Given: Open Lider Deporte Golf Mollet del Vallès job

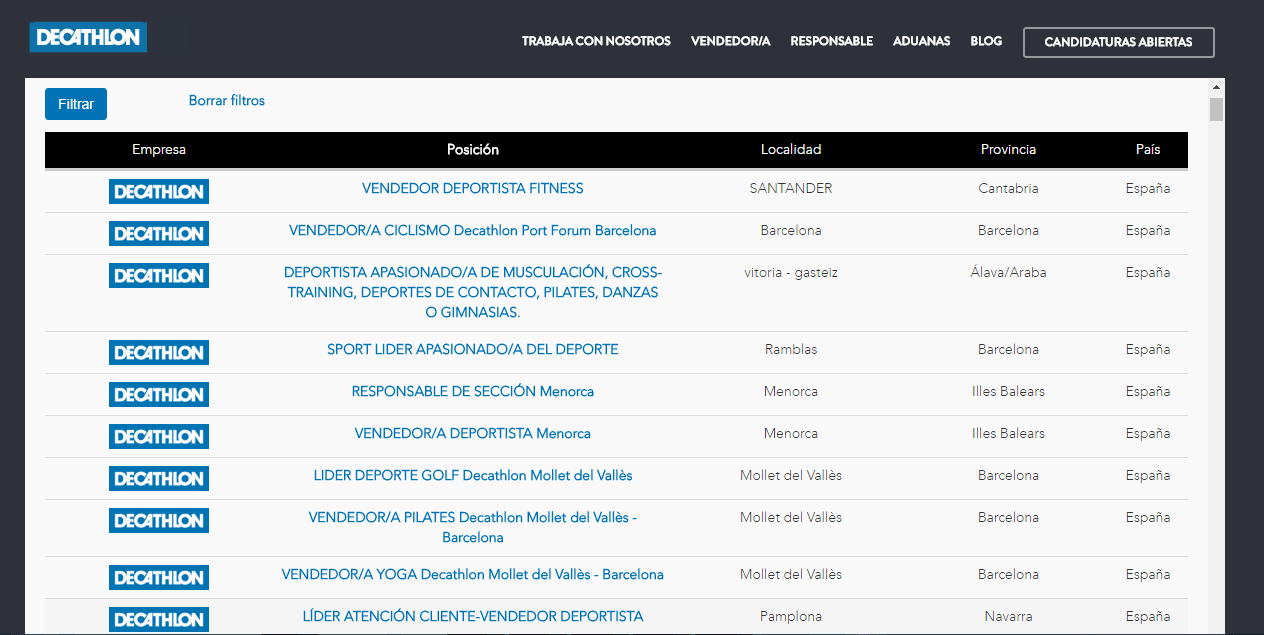Looking at the screenshot, I should (x=473, y=476).
